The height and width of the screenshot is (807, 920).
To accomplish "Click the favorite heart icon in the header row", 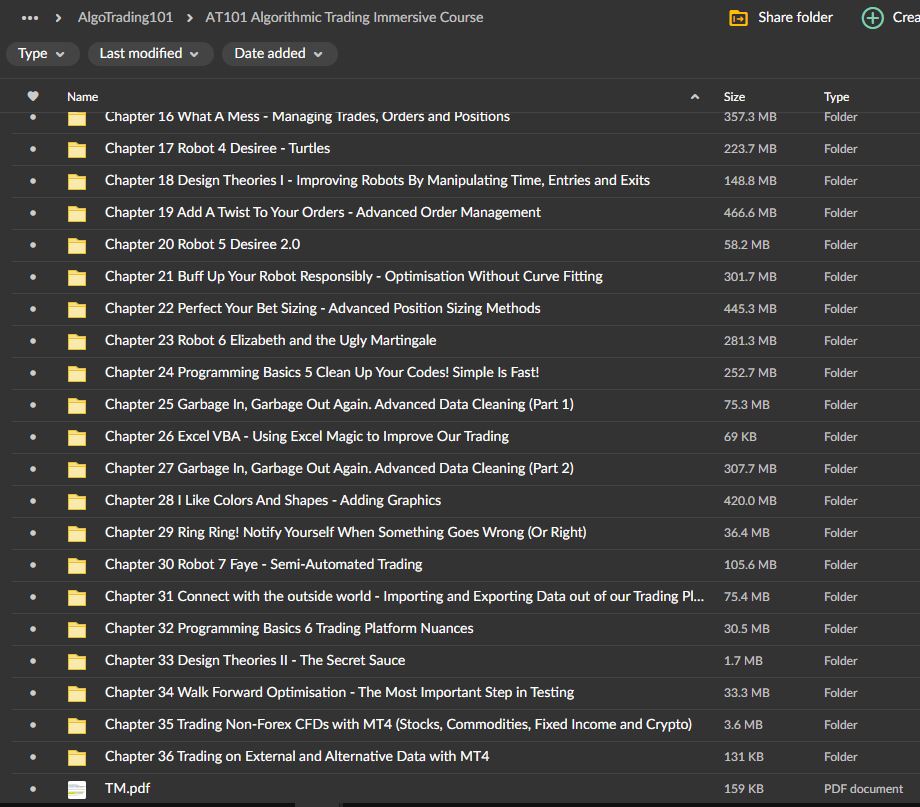I will pos(33,96).
